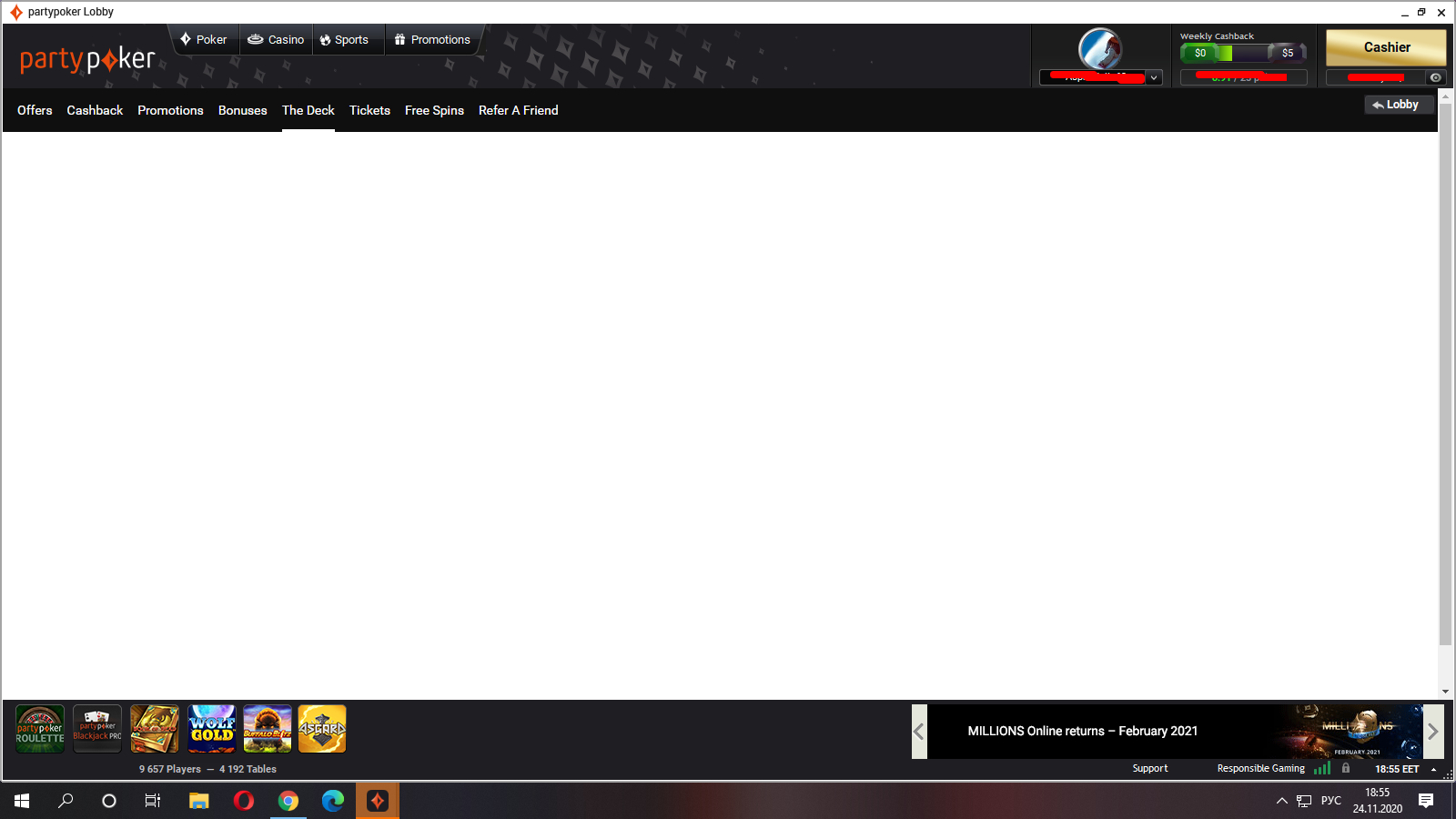Click the connection signal strength icon
Image resolution: width=1456 pixels, height=819 pixels.
pos(1322,769)
